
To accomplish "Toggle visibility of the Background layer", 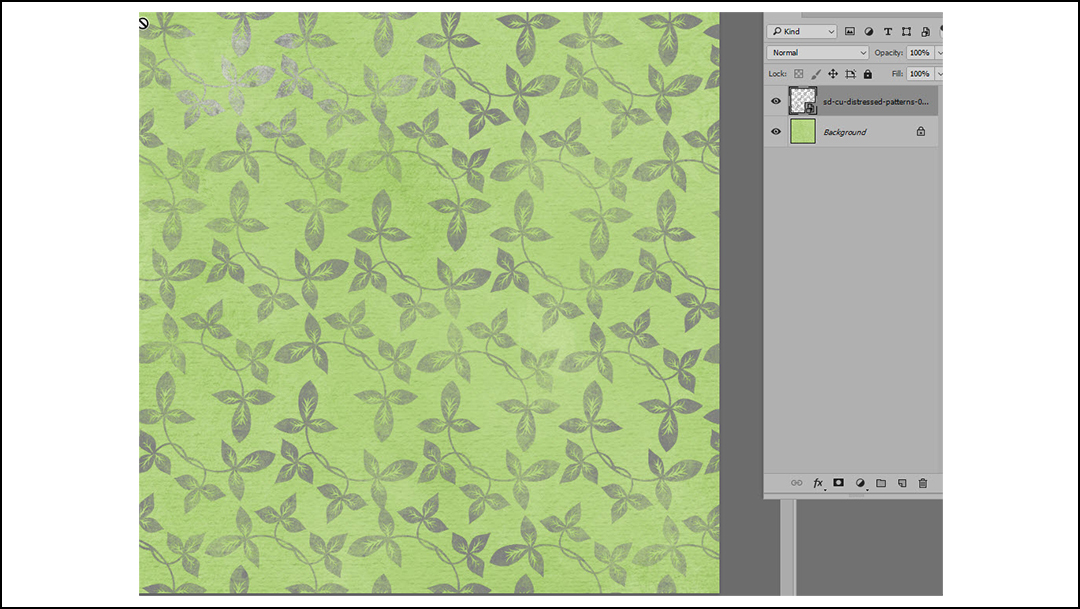I will pos(776,131).
